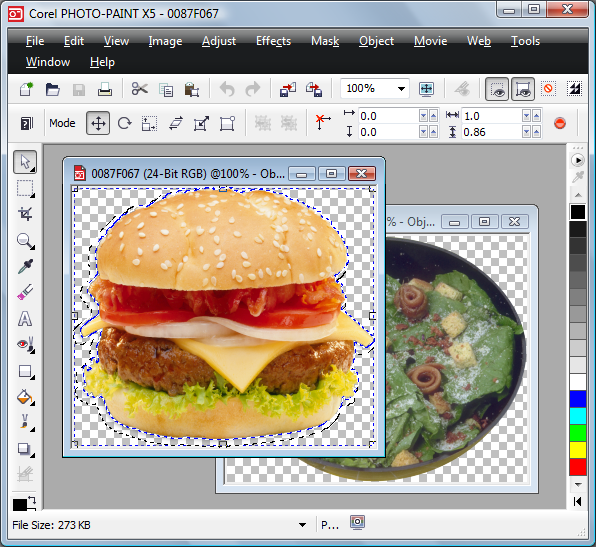This screenshot has width=596, height=547.
Task: Toggle Show Object Marquee
Action: 523,89
